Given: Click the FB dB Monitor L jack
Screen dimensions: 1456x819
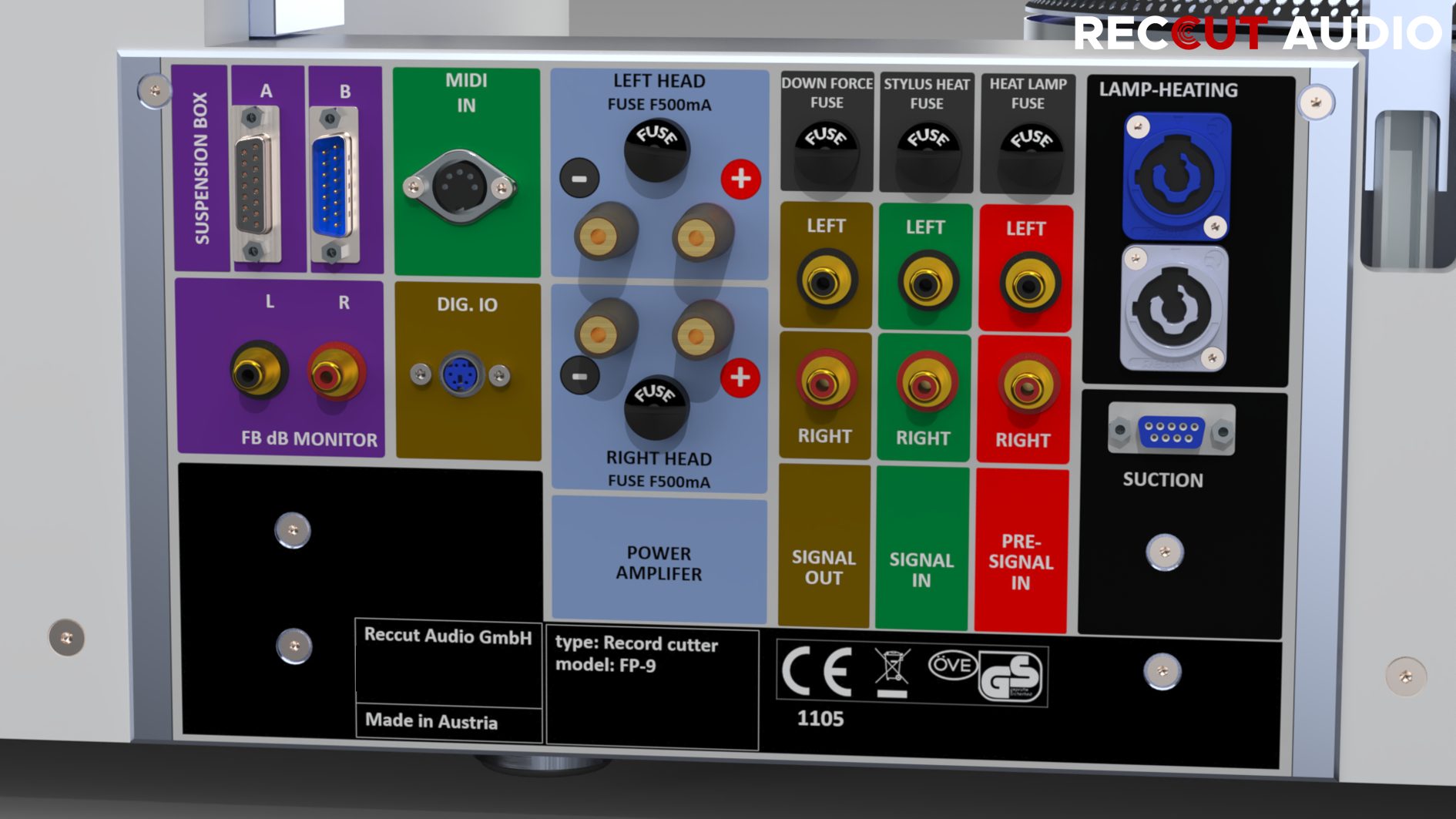Looking at the screenshot, I should pyautogui.click(x=258, y=372).
